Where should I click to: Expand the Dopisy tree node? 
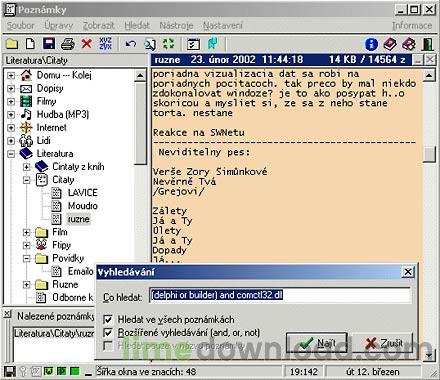pos(11,88)
